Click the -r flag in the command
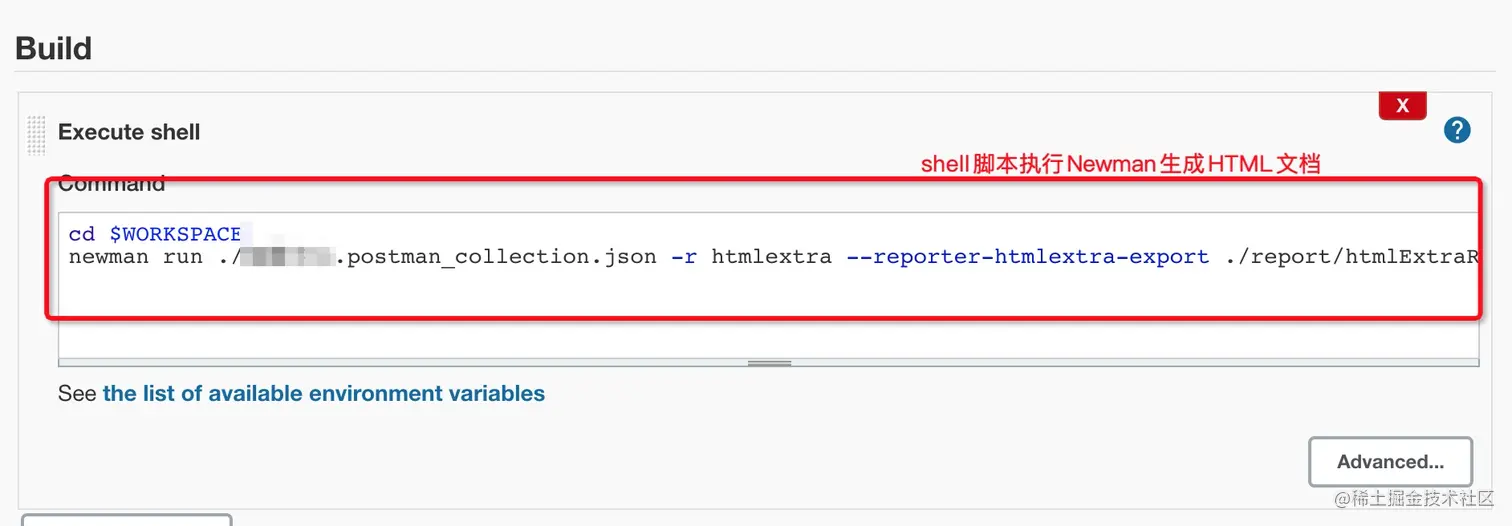Screen dimensions: 1512x526 (683, 257)
